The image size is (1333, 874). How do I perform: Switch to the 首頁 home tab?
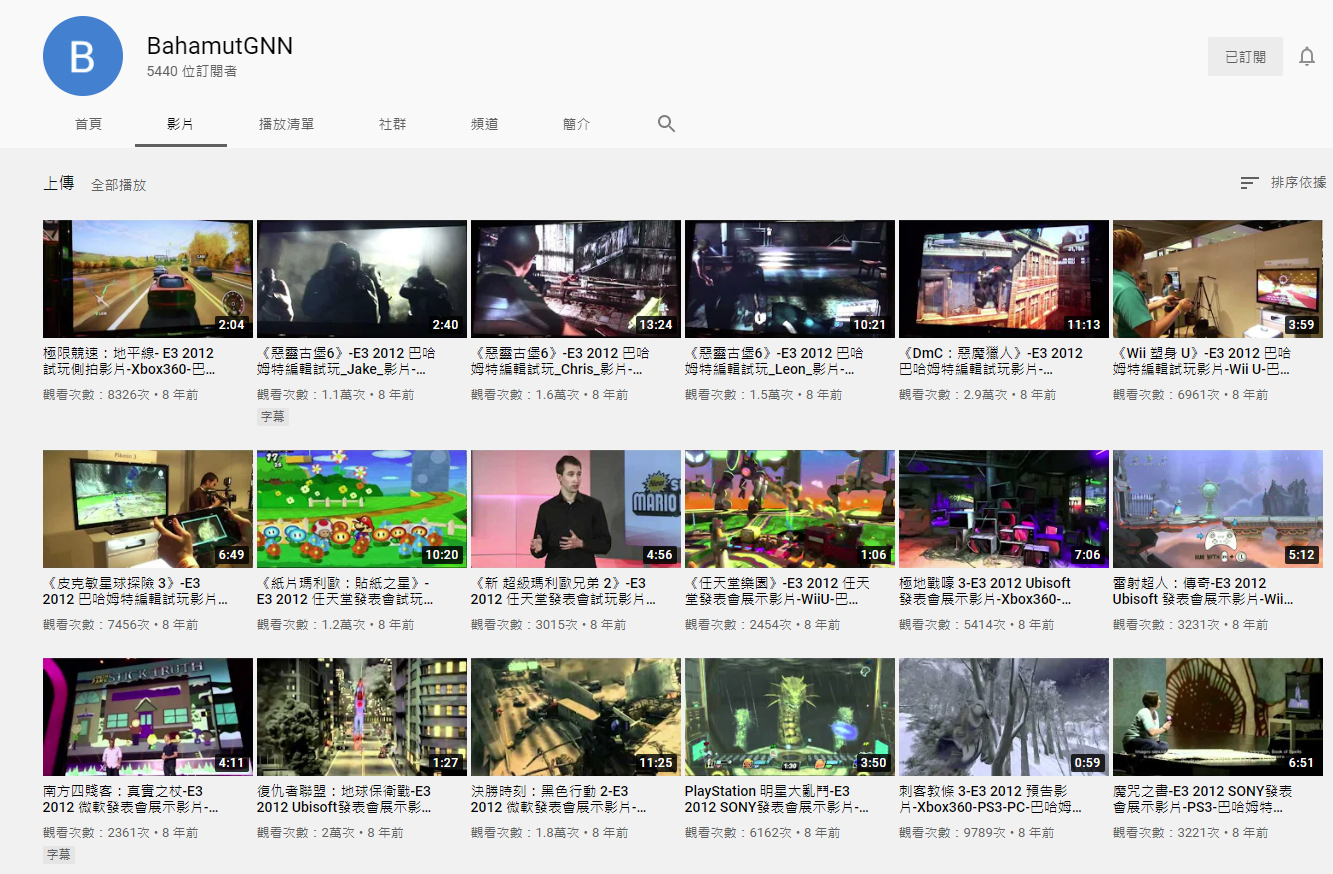tap(88, 124)
